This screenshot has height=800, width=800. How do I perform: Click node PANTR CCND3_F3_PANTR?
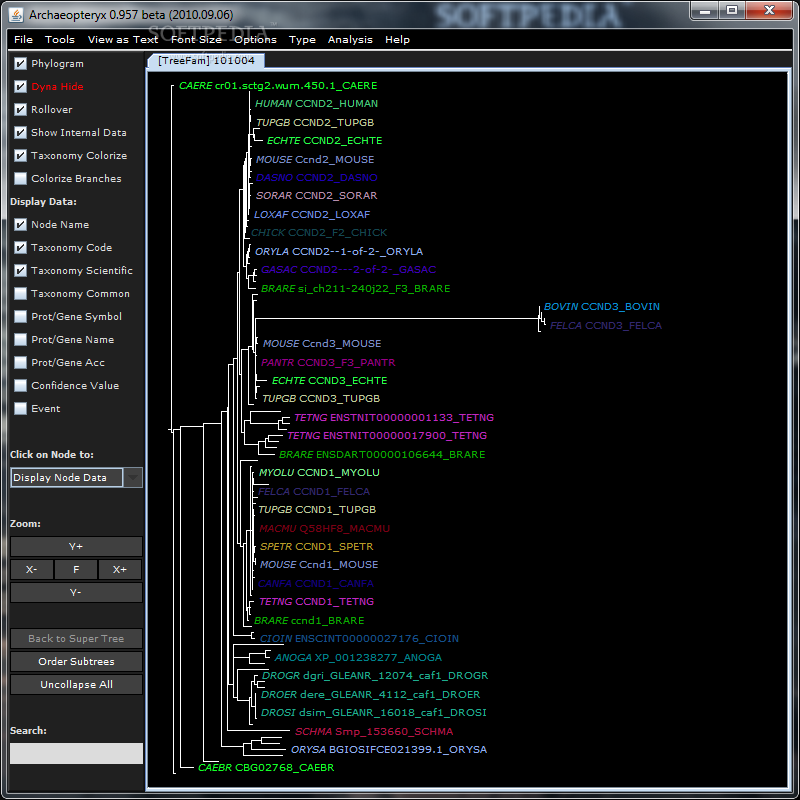[328, 362]
